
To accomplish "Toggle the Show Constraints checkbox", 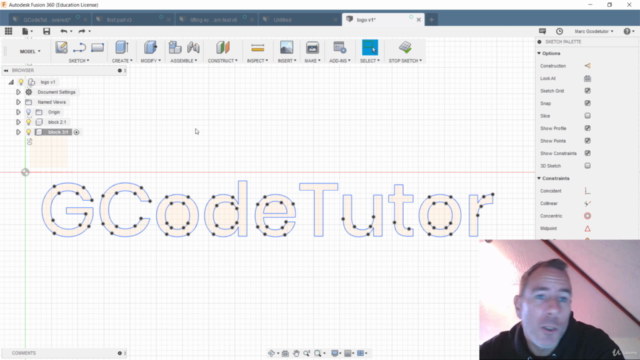I will (587, 153).
